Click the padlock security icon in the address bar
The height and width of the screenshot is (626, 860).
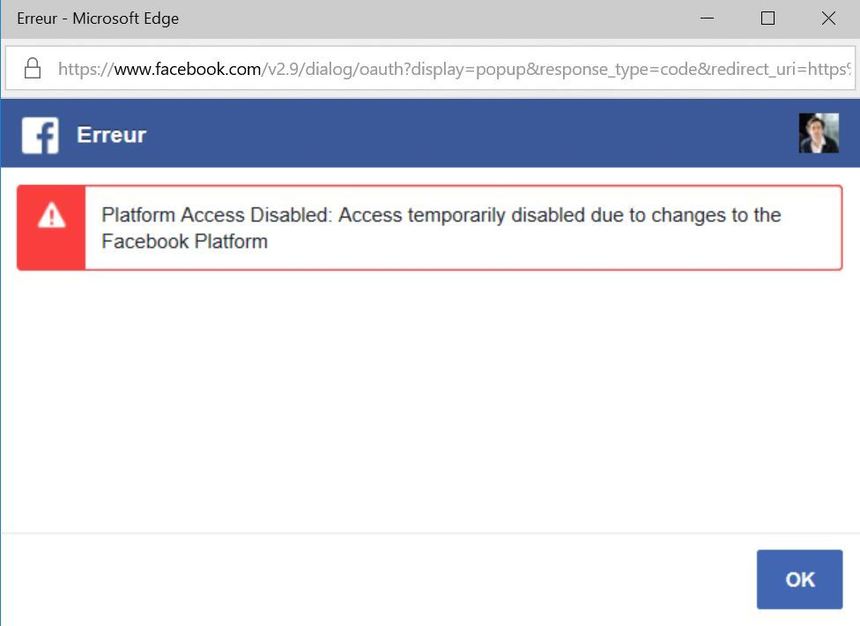pos(32,69)
